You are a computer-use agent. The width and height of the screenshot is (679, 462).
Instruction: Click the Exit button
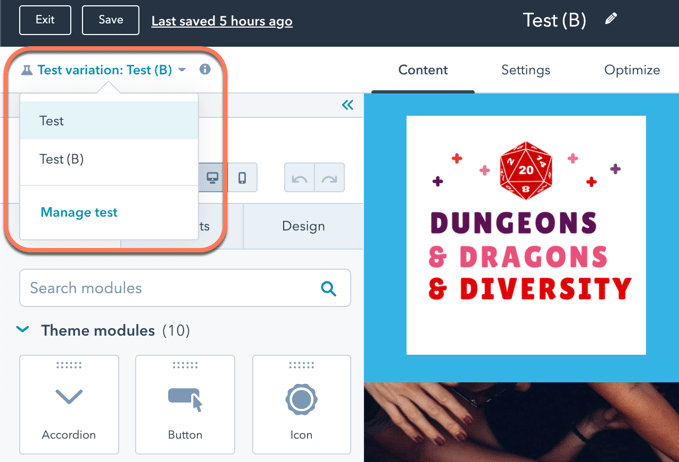(x=45, y=20)
